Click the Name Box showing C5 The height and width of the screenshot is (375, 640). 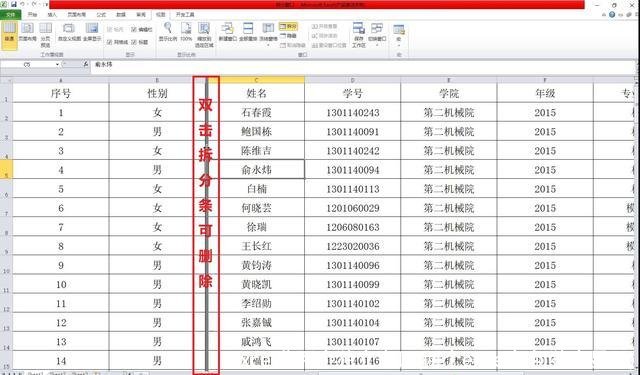point(27,64)
